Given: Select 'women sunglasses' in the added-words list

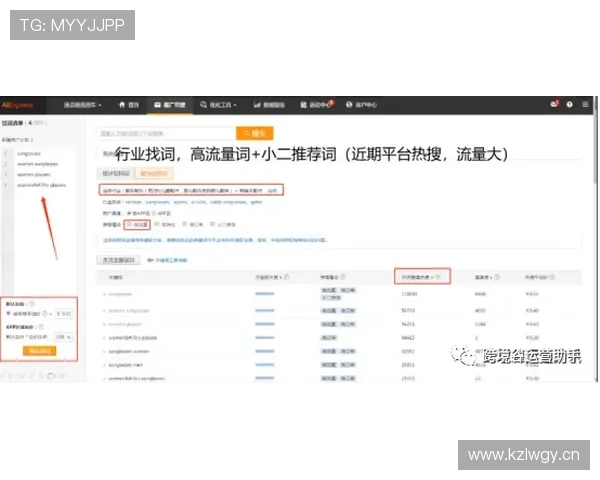Looking at the screenshot, I should point(38,164).
